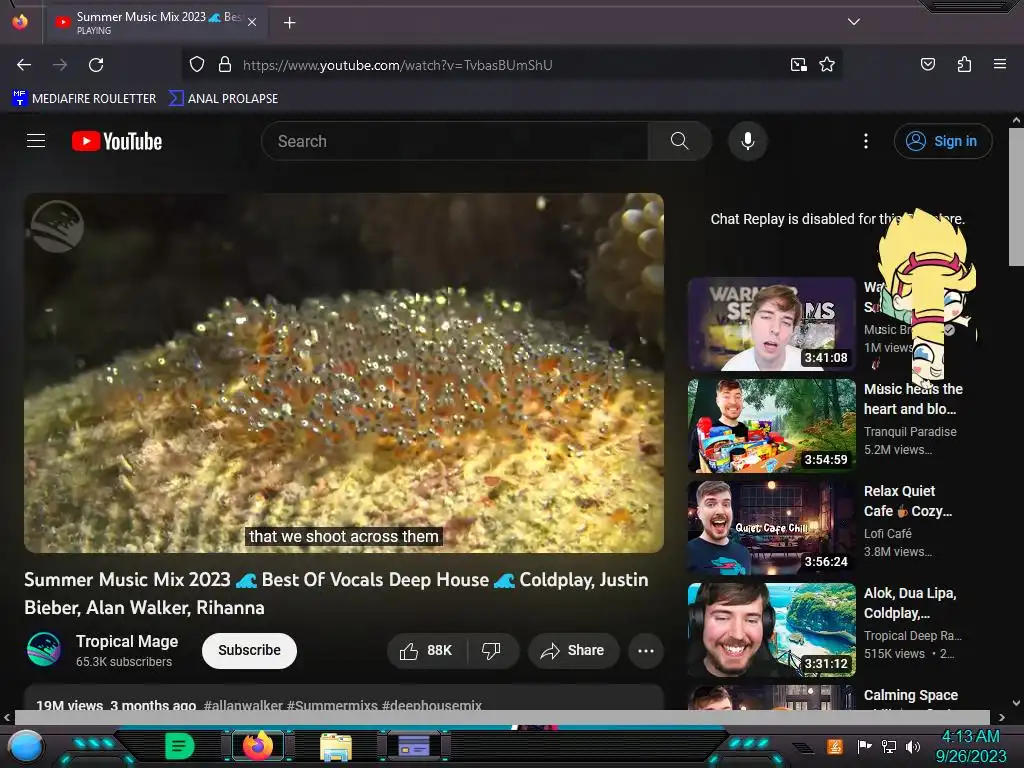Image resolution: width=1024 pixels, height=768 pixels.
Task: Like the video with 88K thumbs up
Action: tap(427, 650)
